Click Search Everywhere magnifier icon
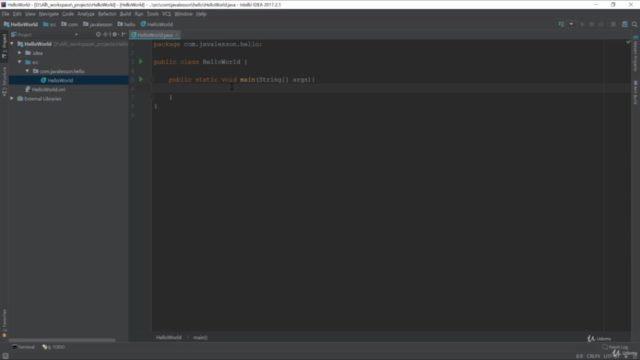Image resolution: width=640 pixels, height=360 pixels. coord(635,24)
